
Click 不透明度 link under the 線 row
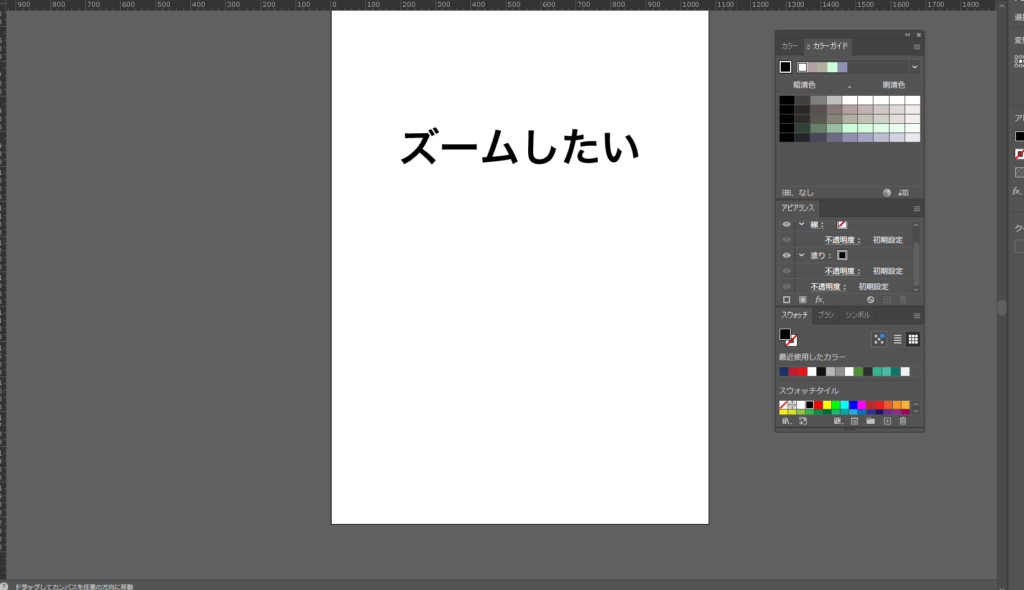click(x=840, y=240)
